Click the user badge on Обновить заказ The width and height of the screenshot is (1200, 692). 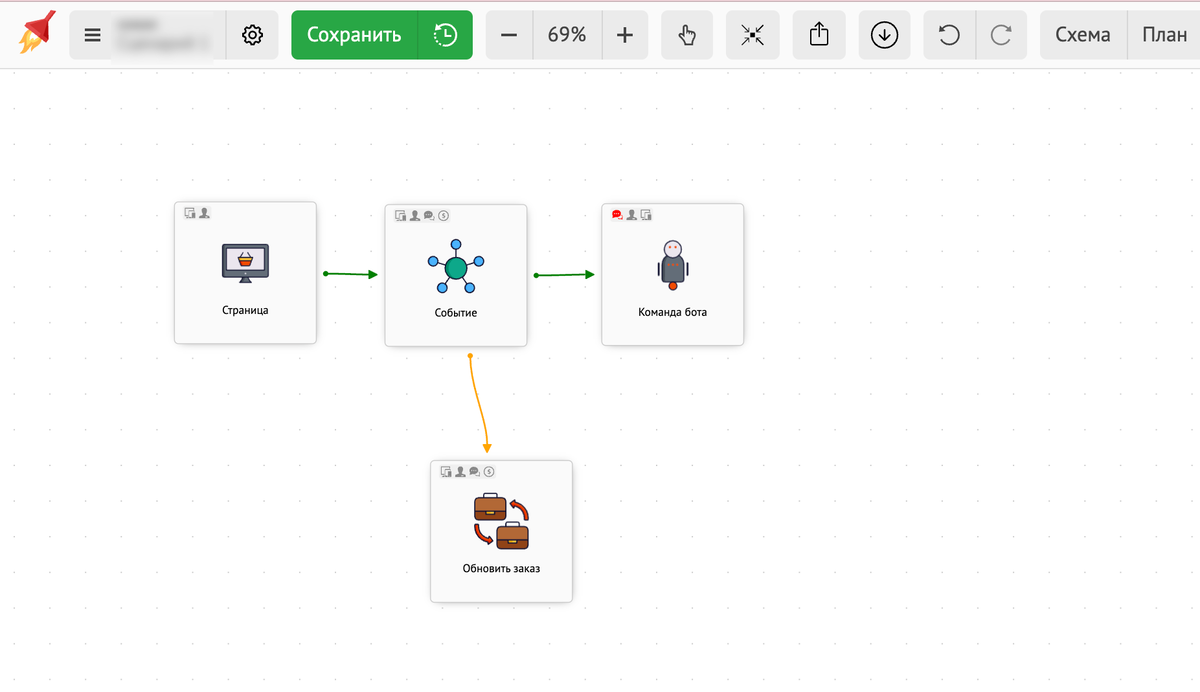(460, 471)
